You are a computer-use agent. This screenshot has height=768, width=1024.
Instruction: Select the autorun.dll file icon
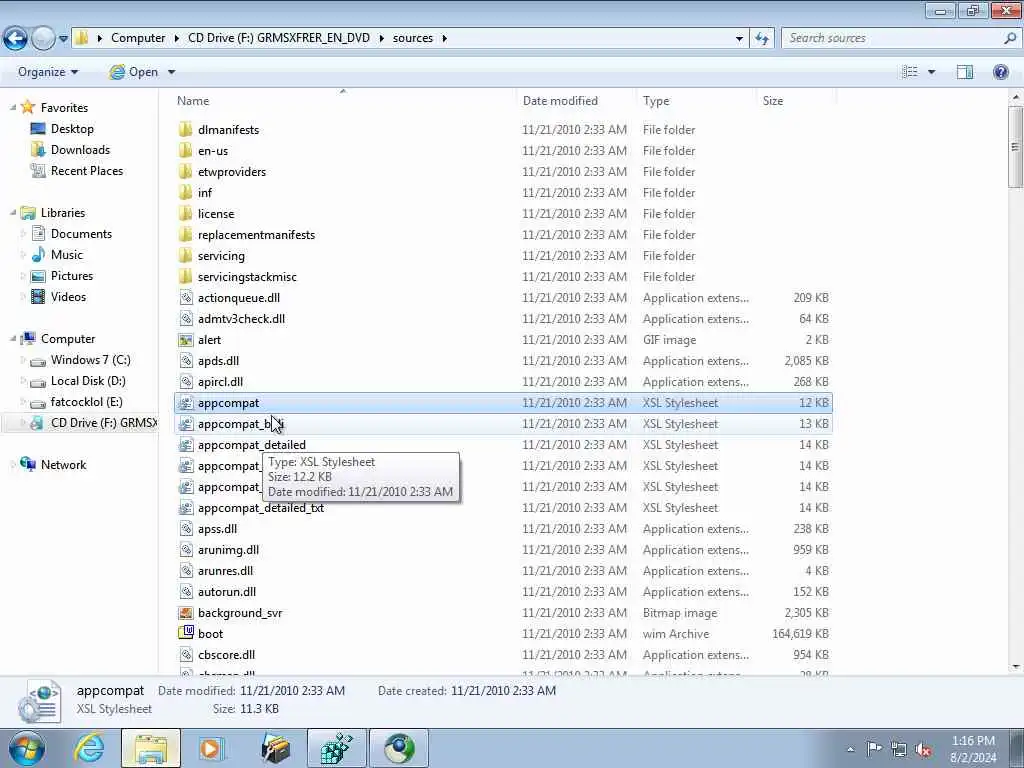click(186, 592)
